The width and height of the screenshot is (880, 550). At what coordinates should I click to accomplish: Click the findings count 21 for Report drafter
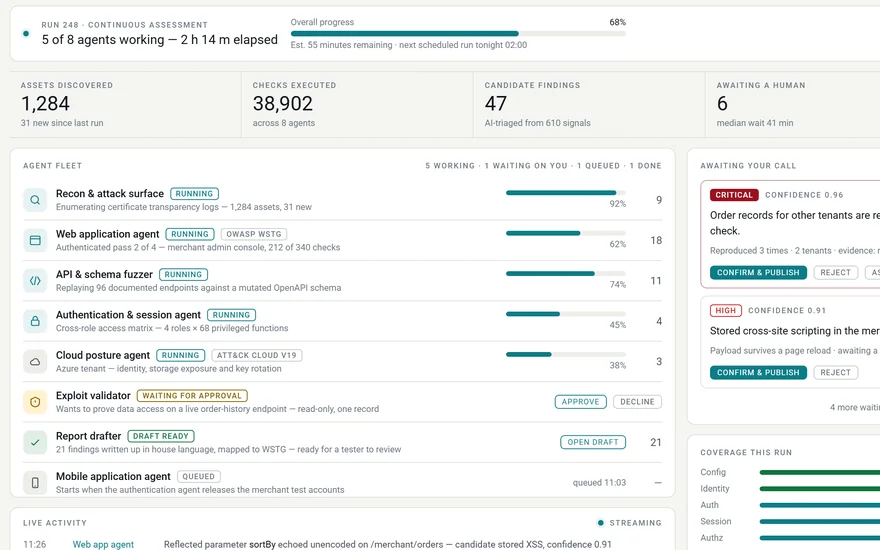656,442
